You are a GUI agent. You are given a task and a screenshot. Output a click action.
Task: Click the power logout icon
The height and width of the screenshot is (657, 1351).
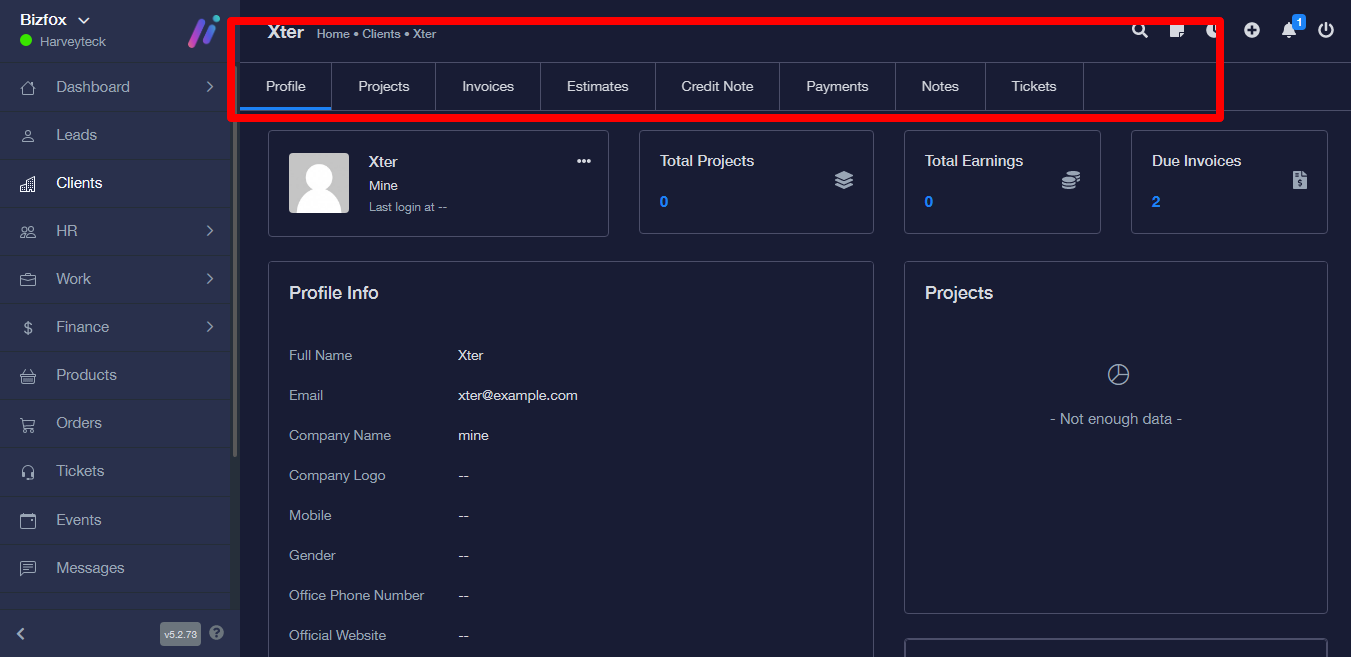(x=1326, y=31)
